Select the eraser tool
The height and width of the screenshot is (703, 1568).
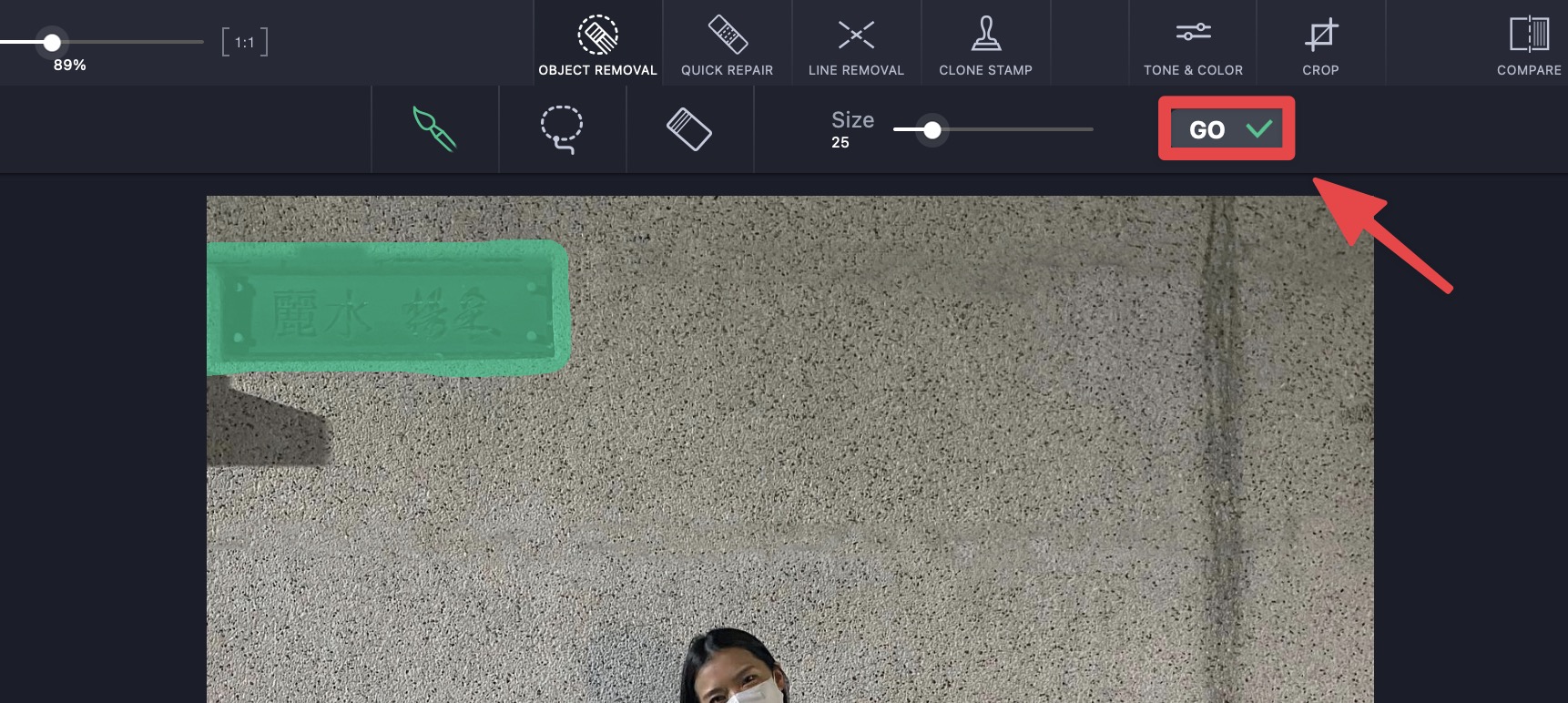click(x=689, y=129)
